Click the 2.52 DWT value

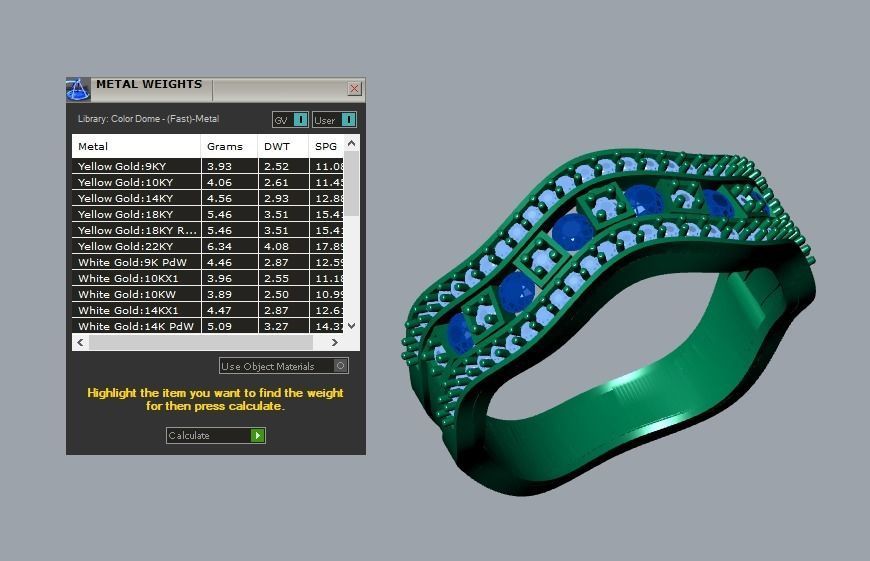[x=276, y=166]
